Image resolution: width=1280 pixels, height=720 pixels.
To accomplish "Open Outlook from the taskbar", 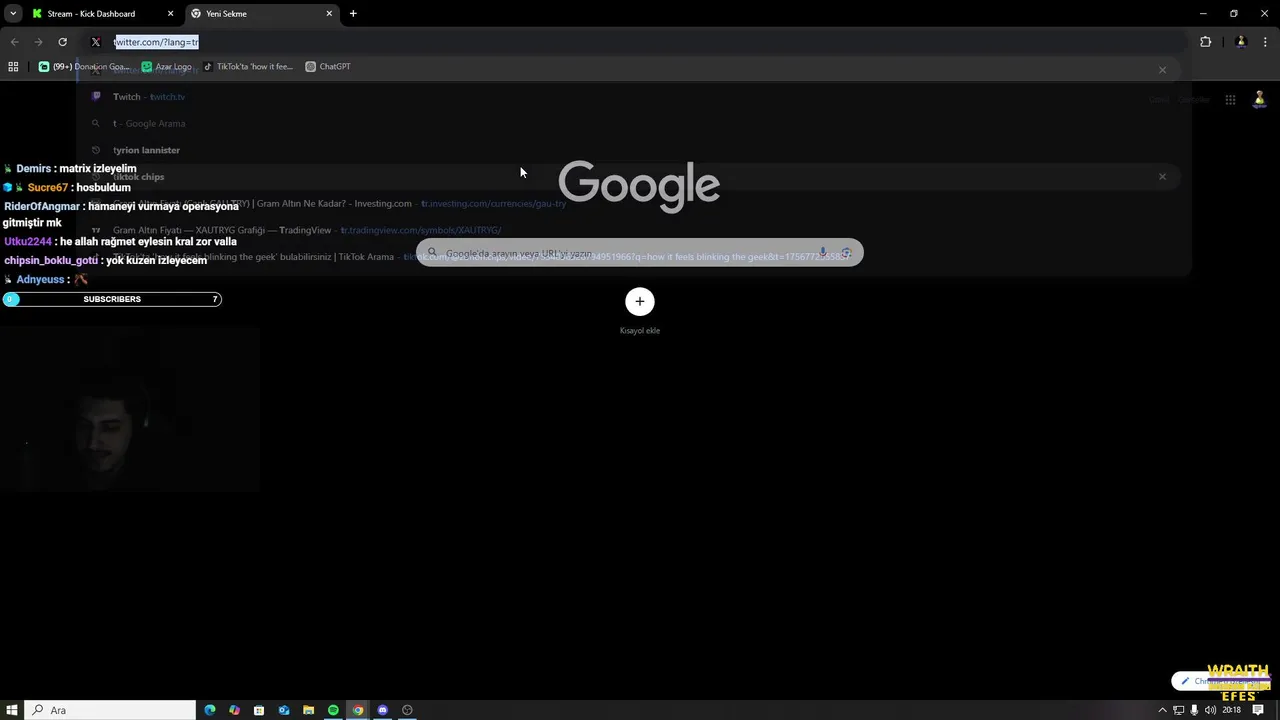I will pos(284,710).
